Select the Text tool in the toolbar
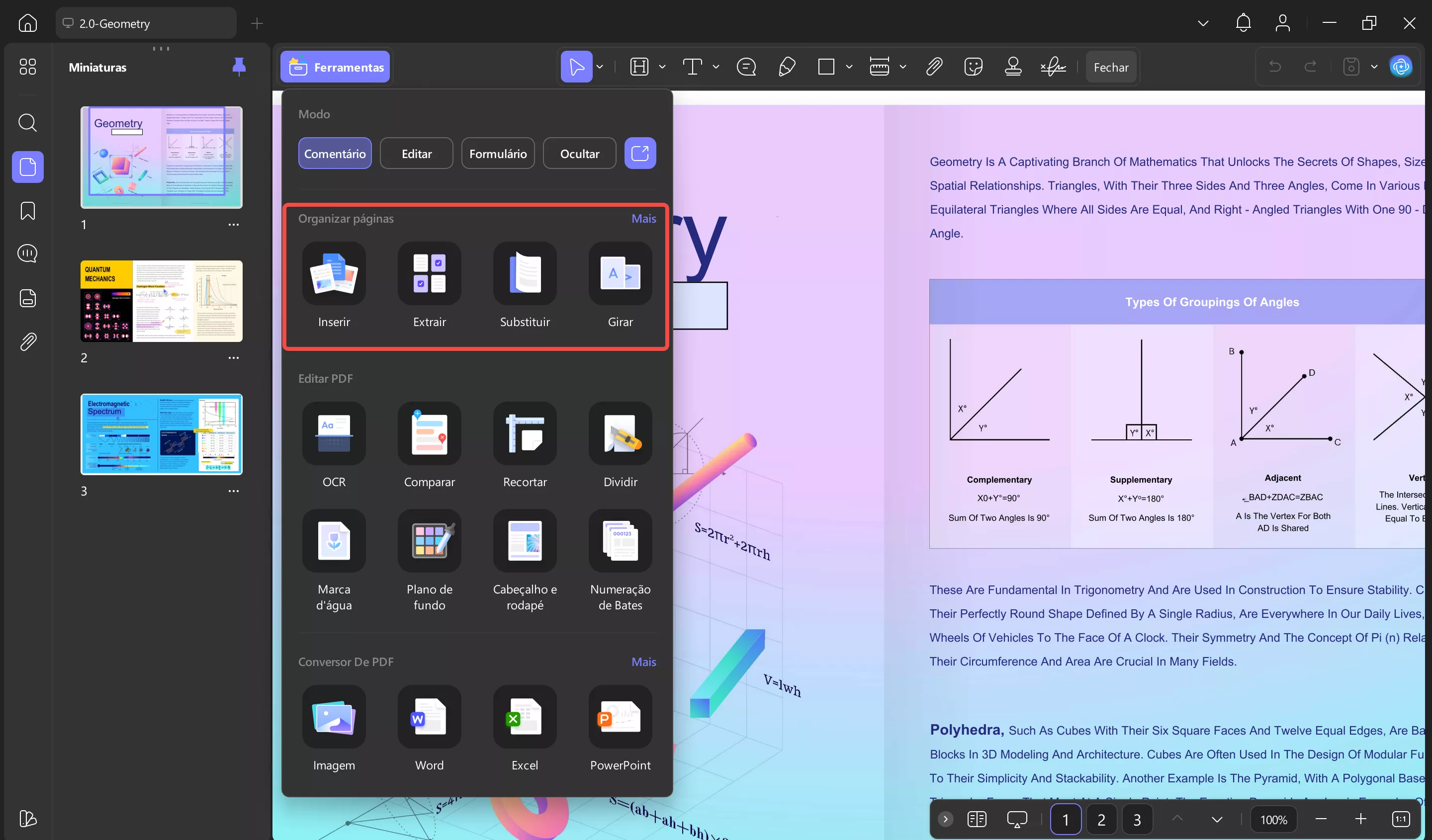The image size is (1432, 840). click(x=692, y=67)
